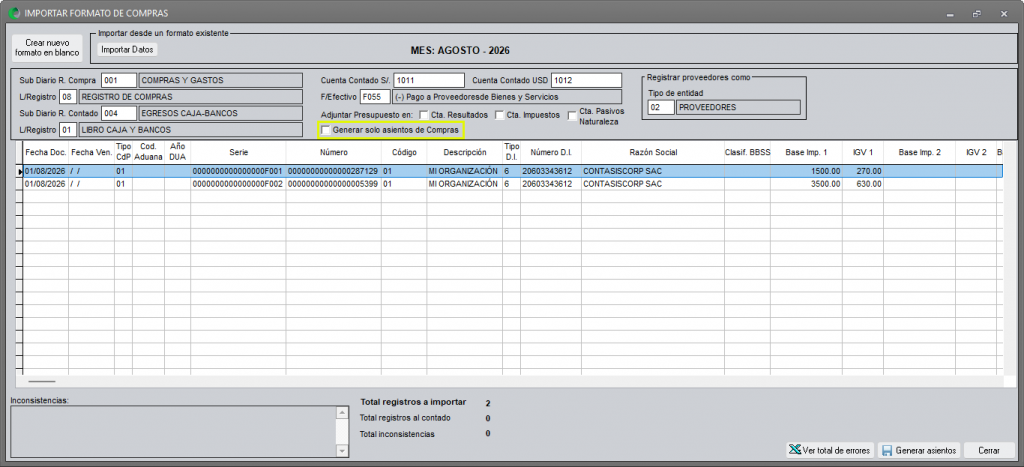Click the save icon on Generar asientos

tap(887, 451)
